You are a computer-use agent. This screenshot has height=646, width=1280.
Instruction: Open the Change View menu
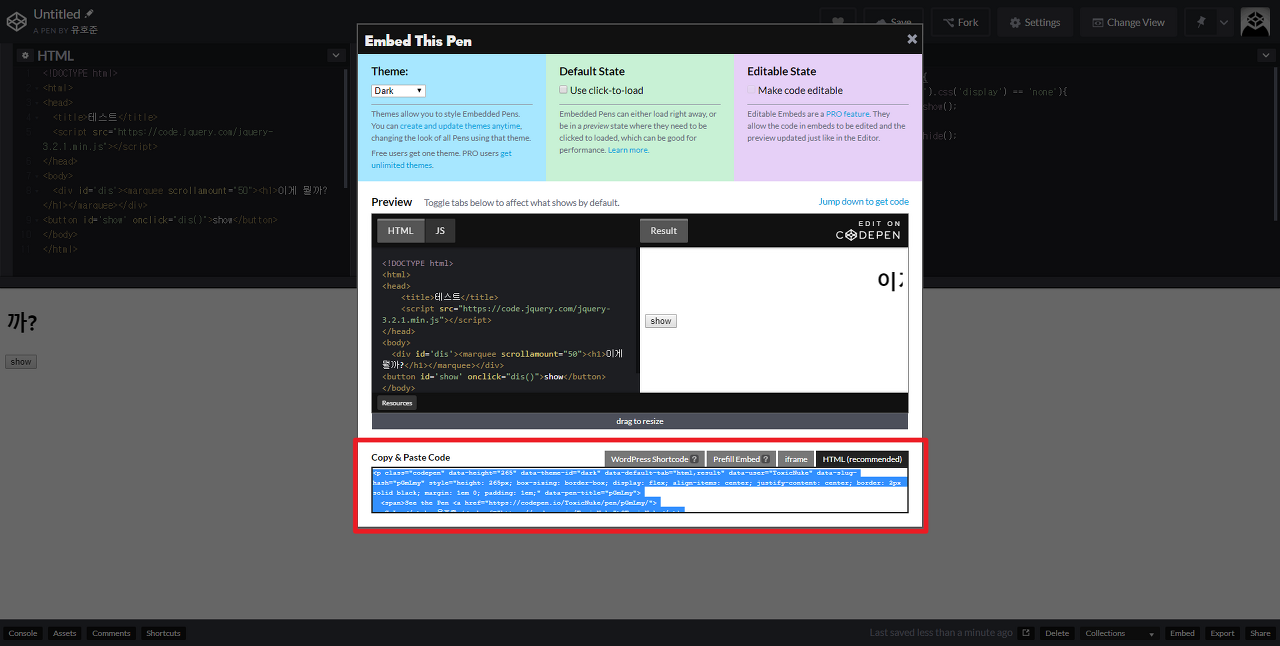coord(1128,22)
